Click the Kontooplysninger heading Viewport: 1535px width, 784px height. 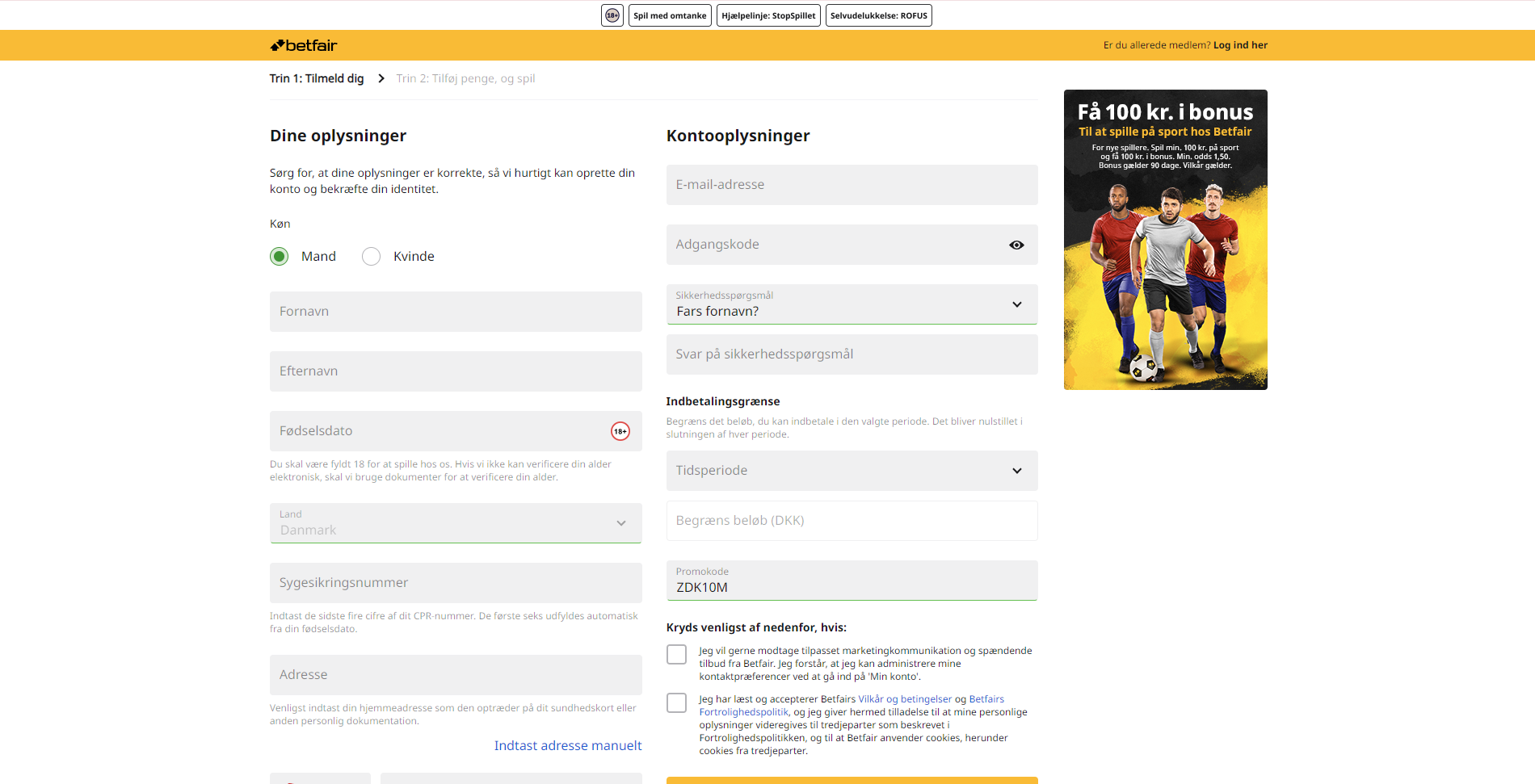point(738,136)
